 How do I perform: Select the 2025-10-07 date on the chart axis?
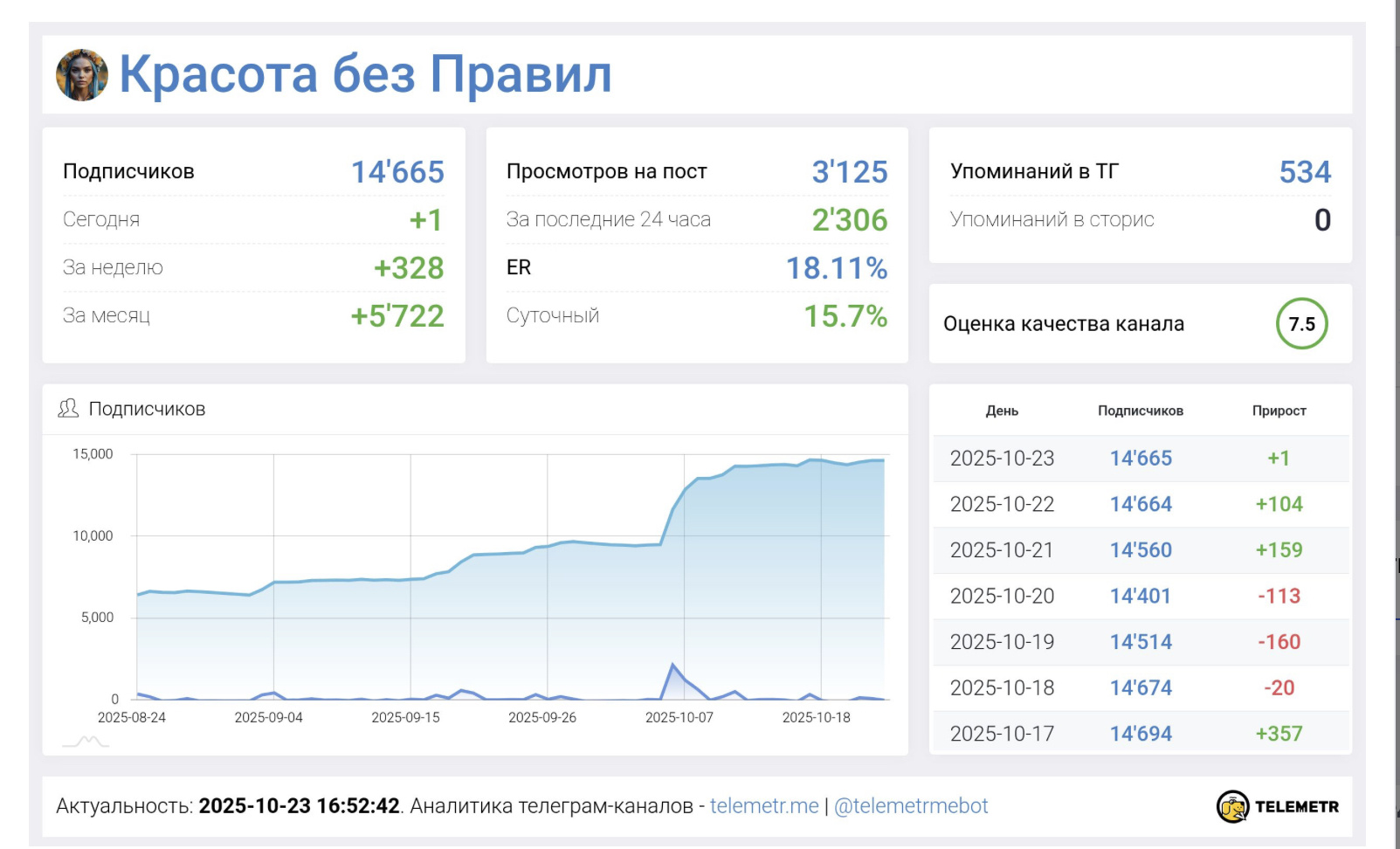679,717
